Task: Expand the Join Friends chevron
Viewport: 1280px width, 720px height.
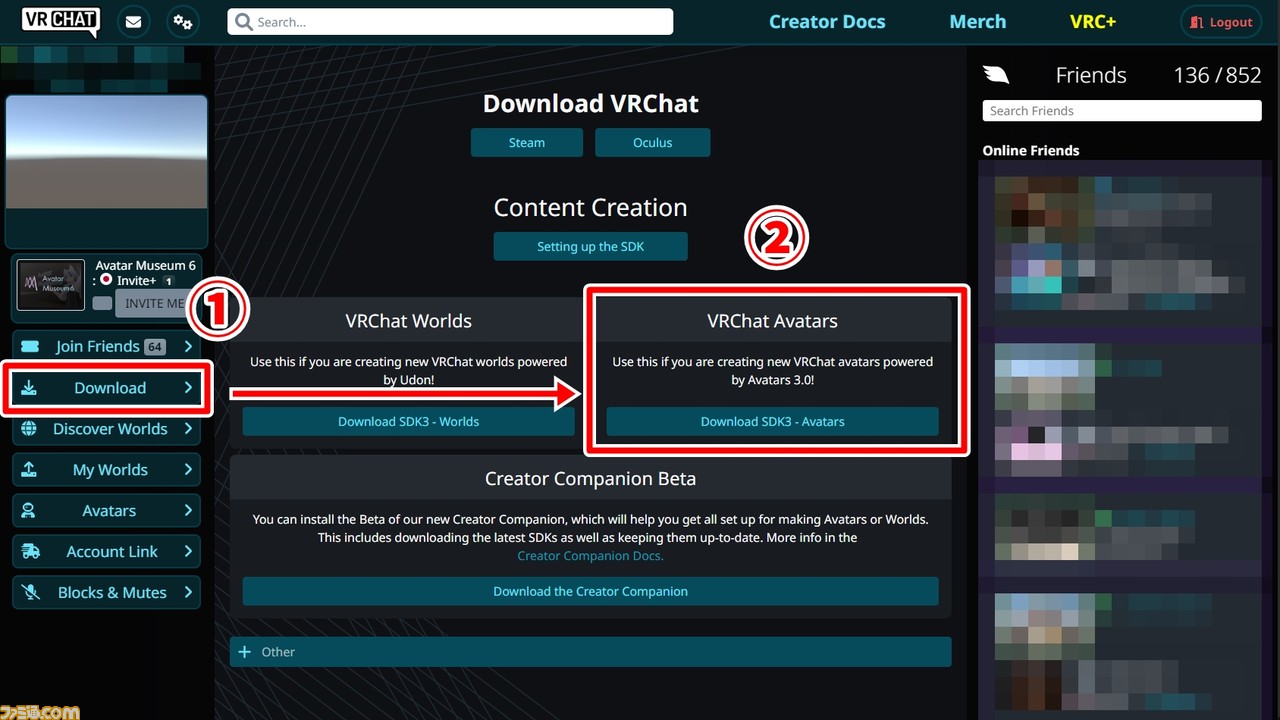Action: (x=188, y=346)
